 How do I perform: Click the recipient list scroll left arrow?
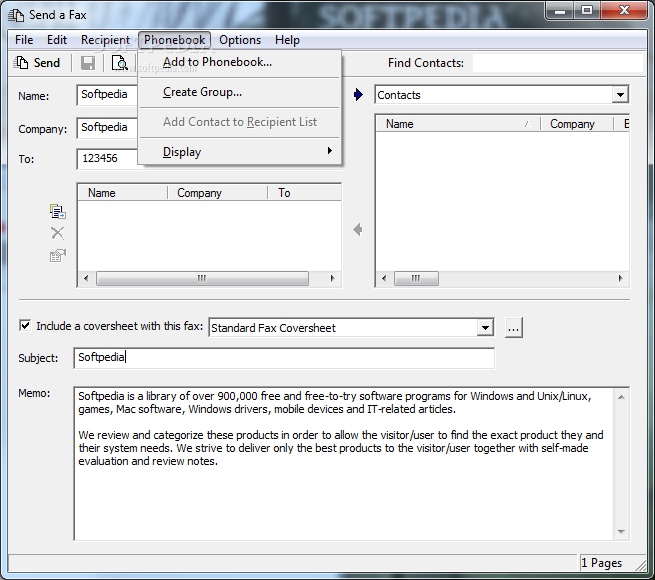(x=86, y=278)
